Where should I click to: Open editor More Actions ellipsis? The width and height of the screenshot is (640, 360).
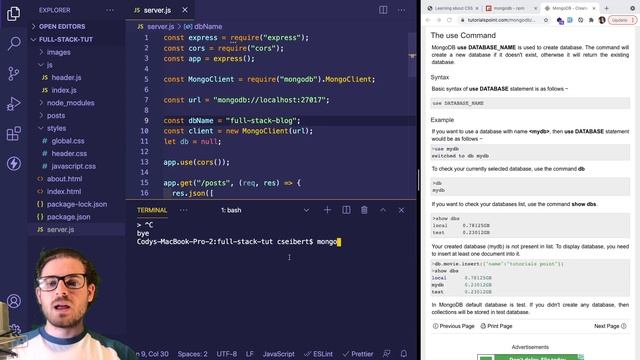[x=402, y=10]
